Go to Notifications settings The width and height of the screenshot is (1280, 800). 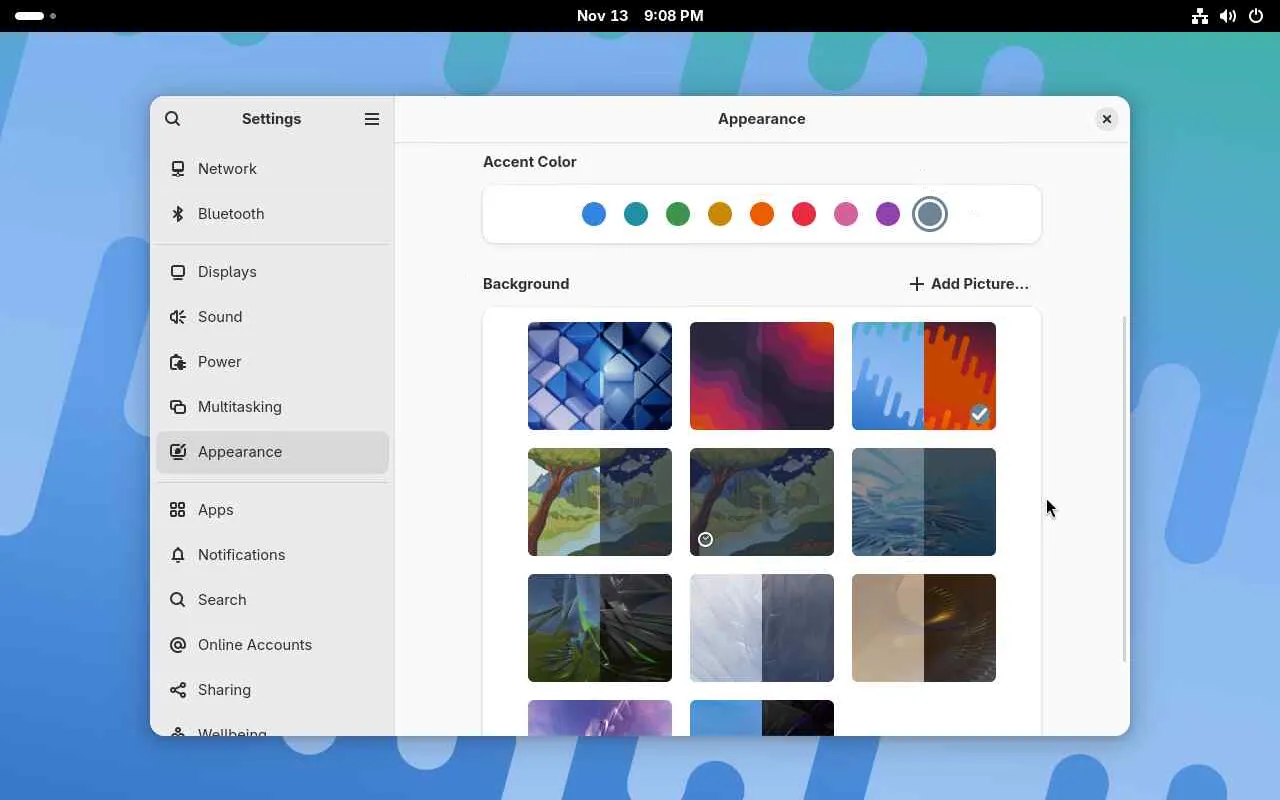tap(273, 555)
